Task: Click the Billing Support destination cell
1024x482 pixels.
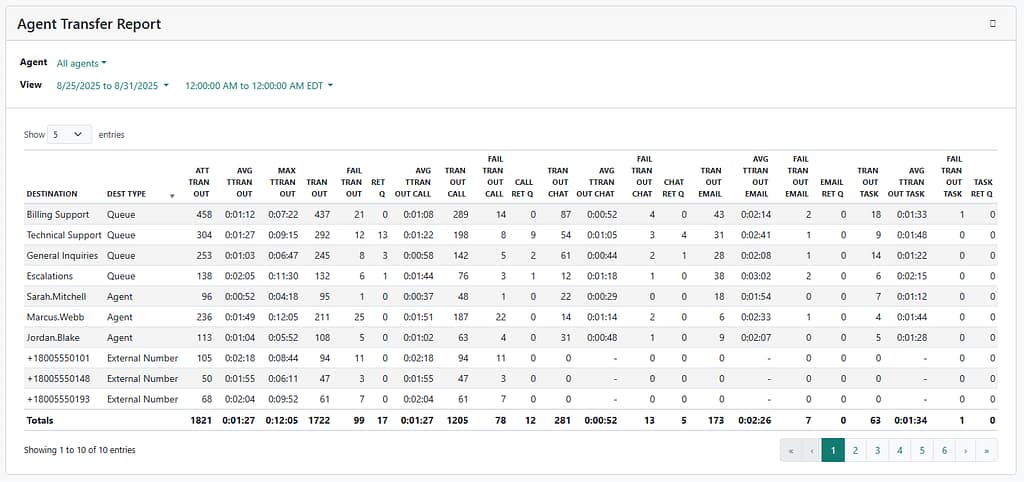Action: coord(57,214)
